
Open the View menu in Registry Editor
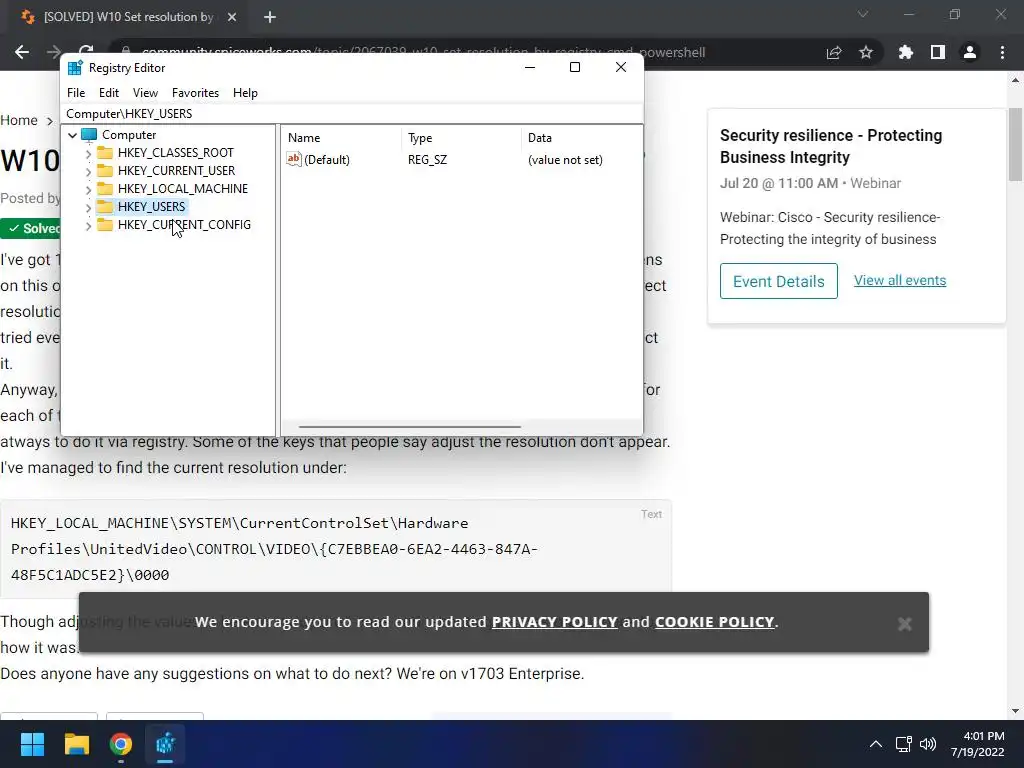pyautogui.click(x=145, y=93)
